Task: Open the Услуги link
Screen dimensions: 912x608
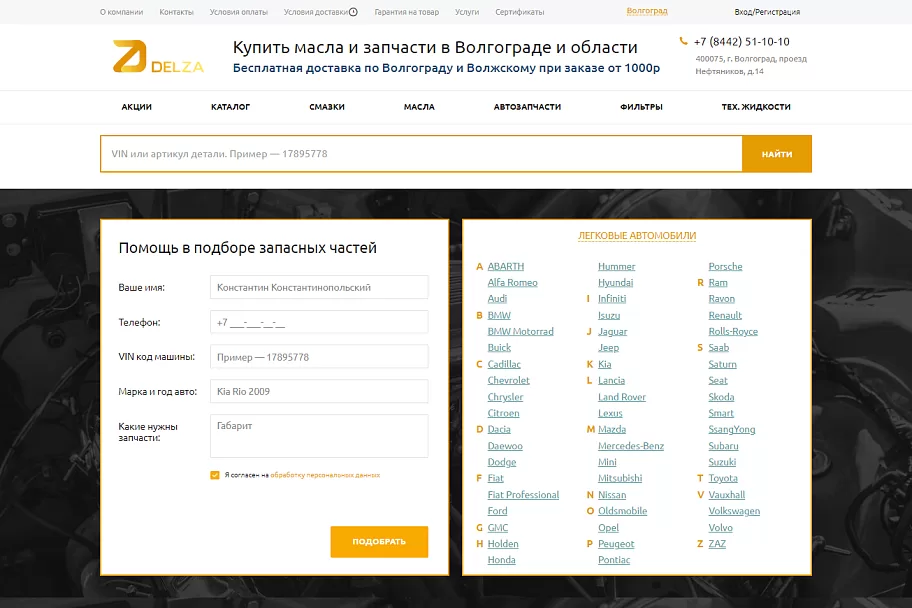Action: click(x=467, y=12)
